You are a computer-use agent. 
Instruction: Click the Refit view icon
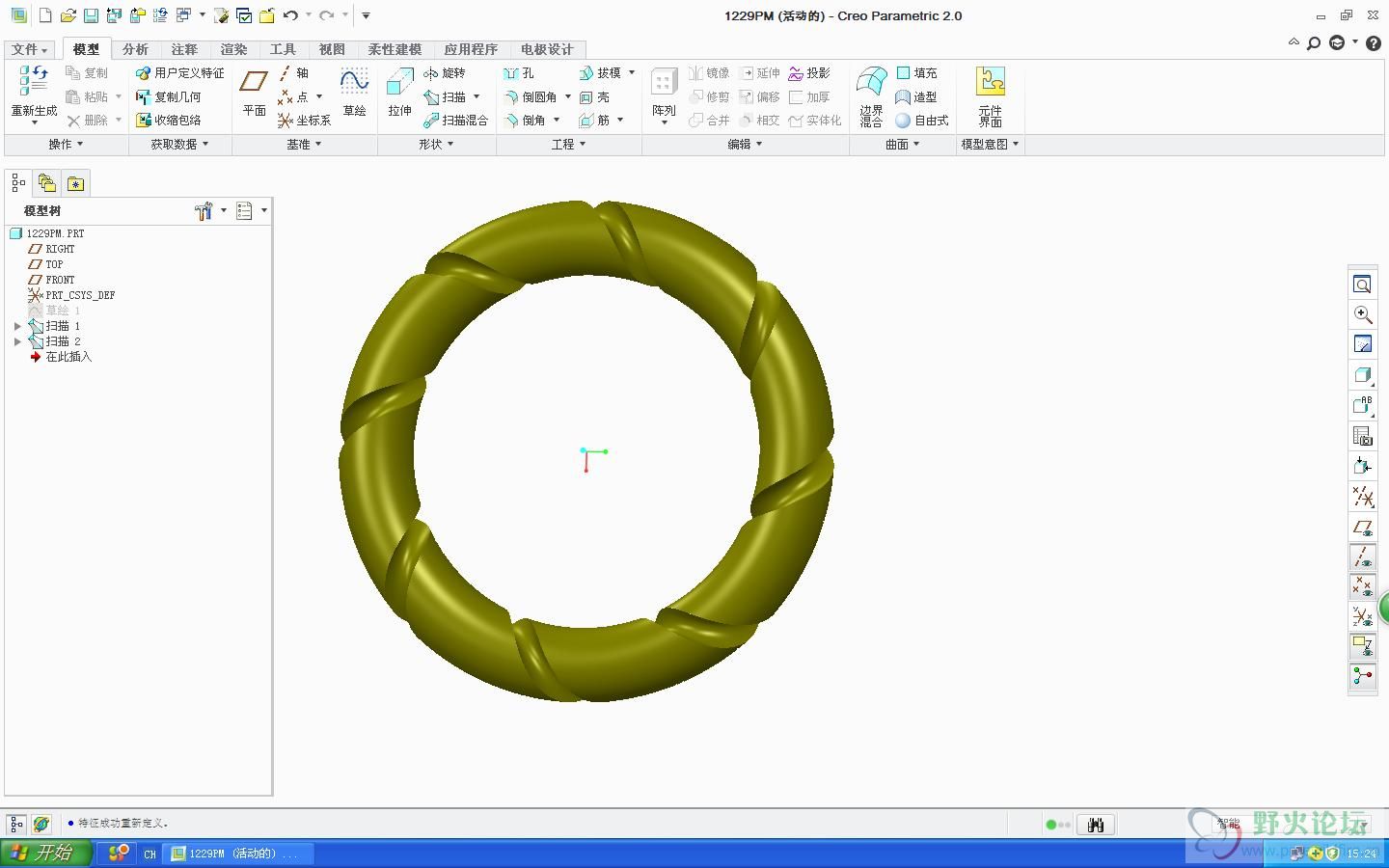1362,285
